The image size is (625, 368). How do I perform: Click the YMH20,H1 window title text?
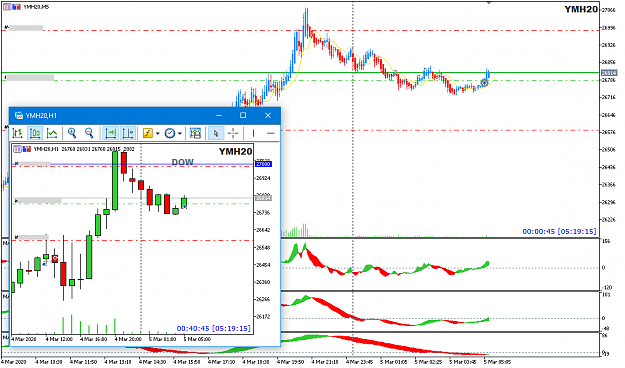pos(41,116)
